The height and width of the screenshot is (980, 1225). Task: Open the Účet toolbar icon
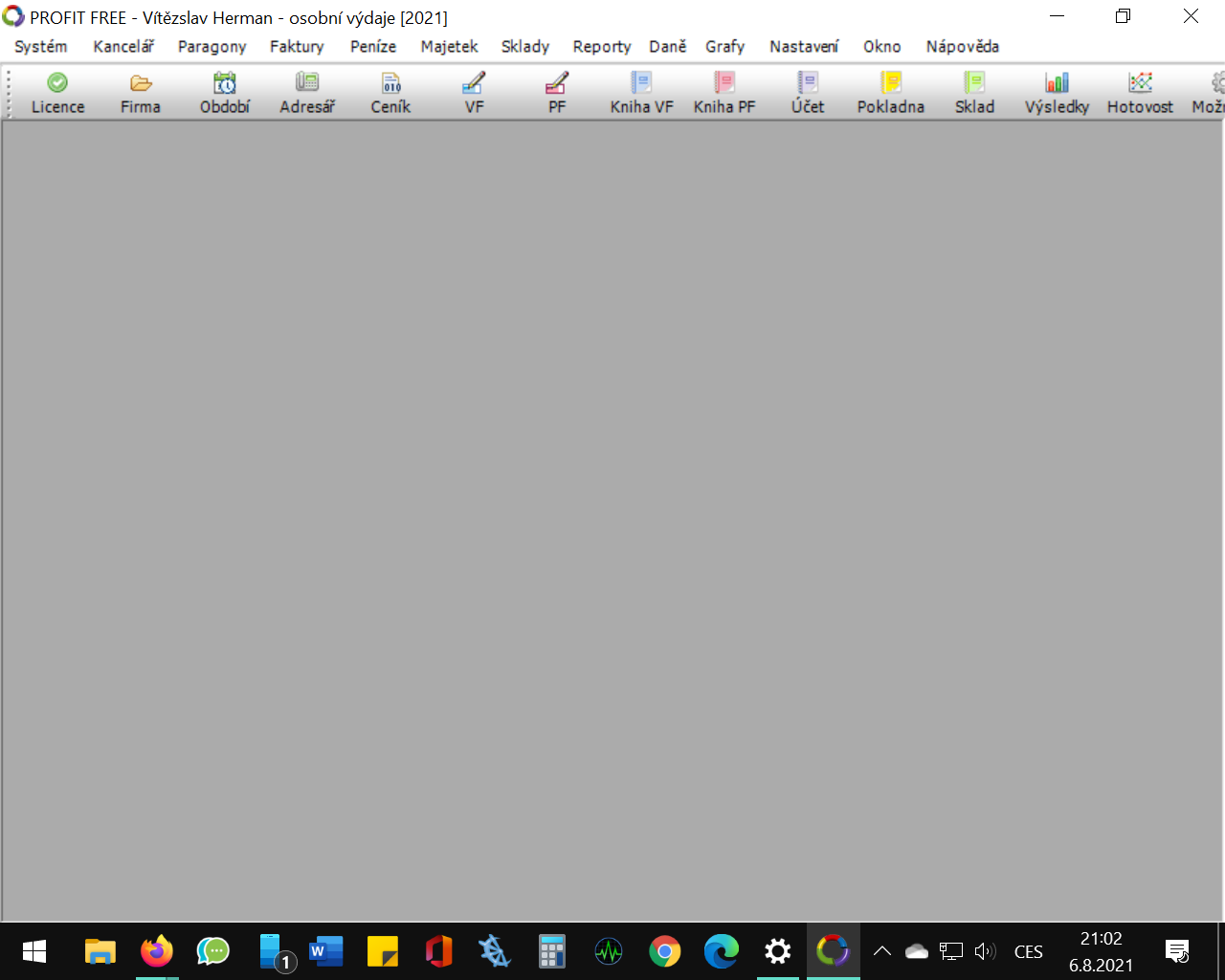coord(808,93)
